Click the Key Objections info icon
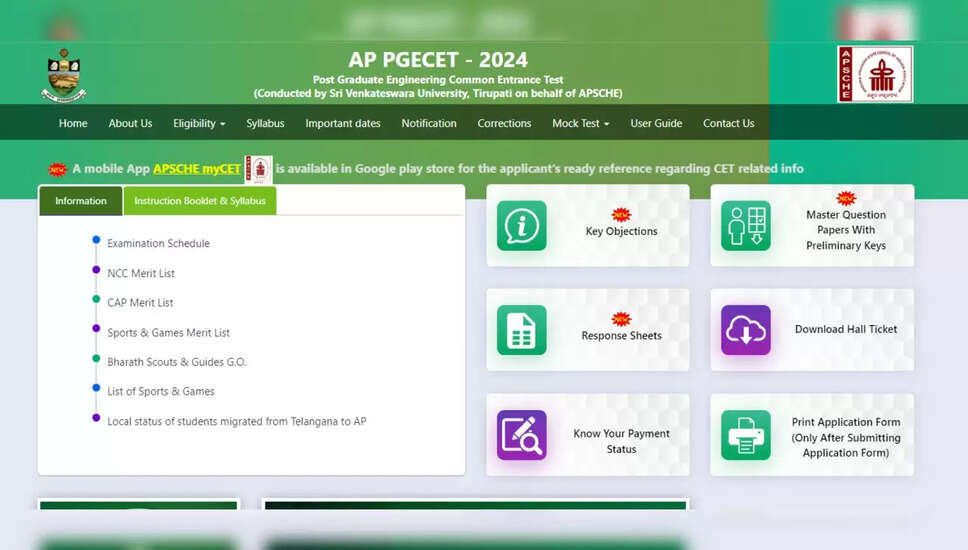 (521, 226)
